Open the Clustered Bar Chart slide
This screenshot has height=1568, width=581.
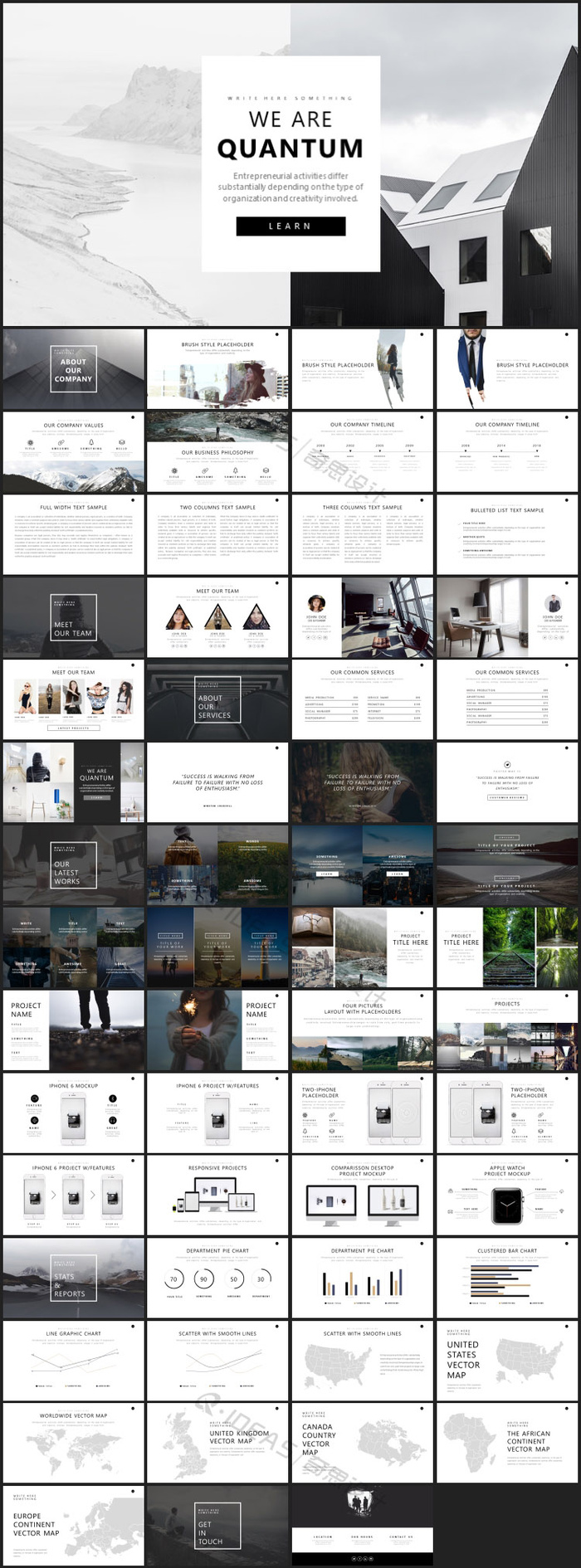pos(506,1278)
